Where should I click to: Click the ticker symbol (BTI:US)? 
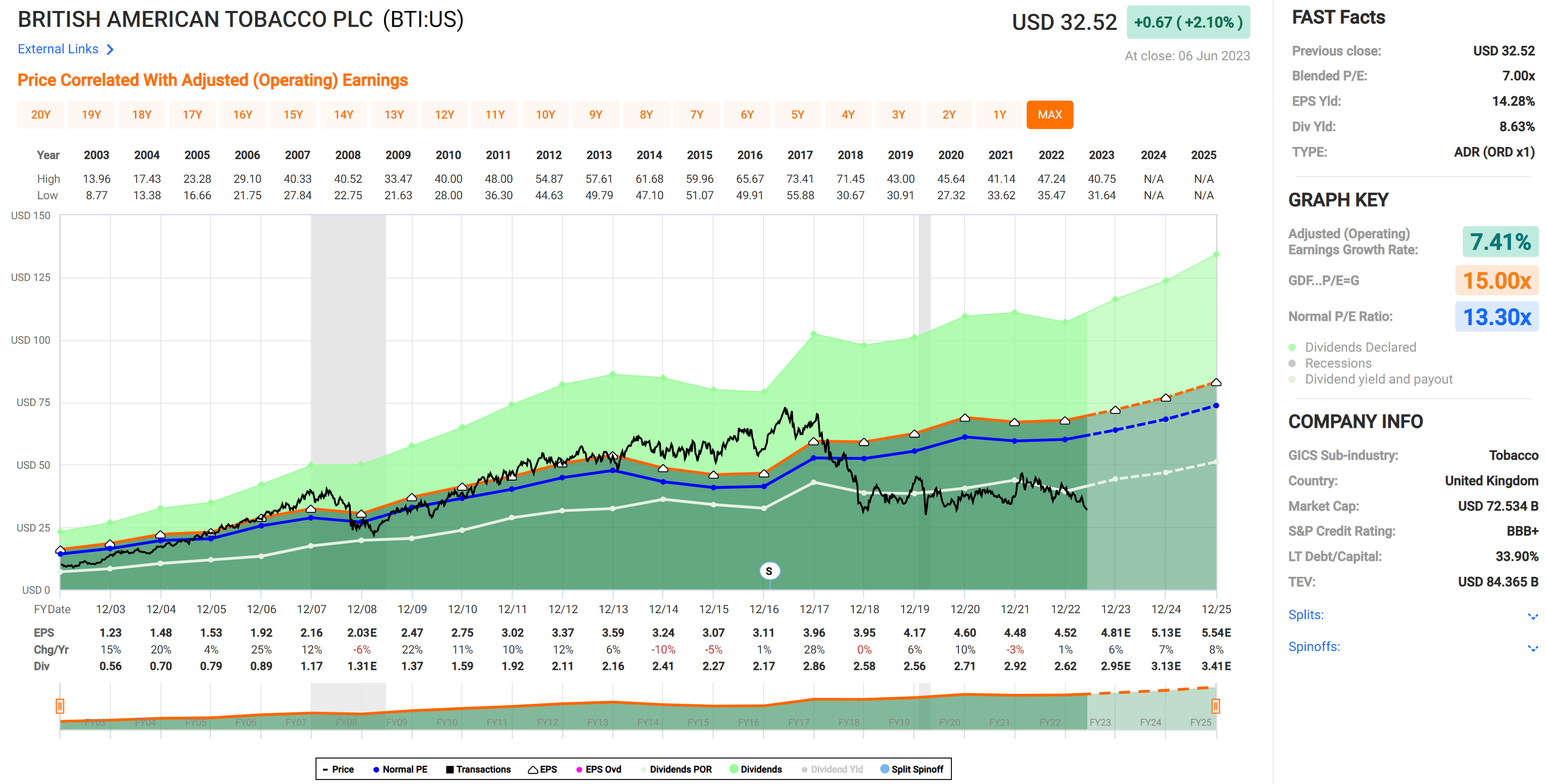point(424,19)
